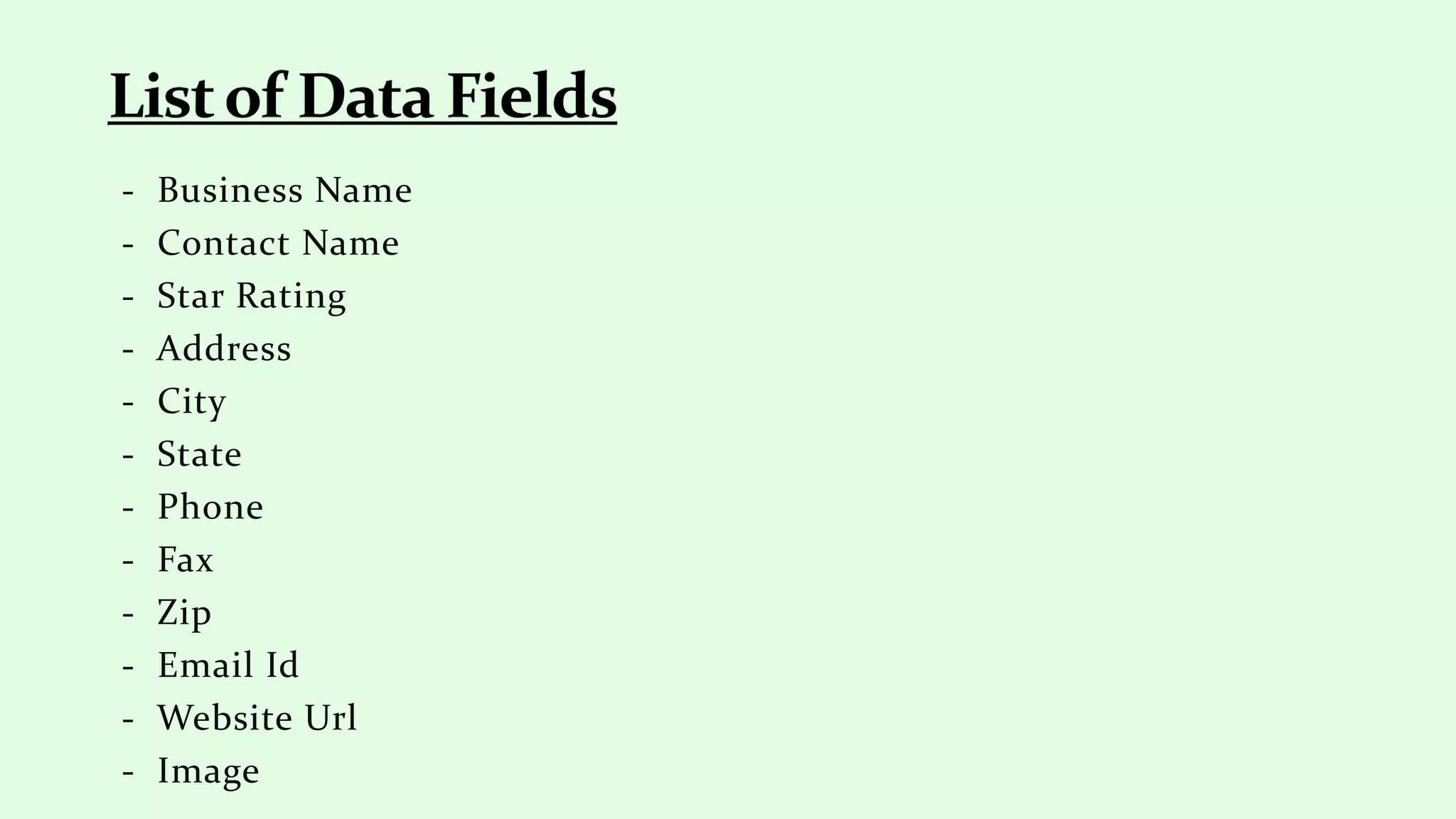Click the List of Data Fields title
This screenshot has width=1456, height=819.
click(x=363, y=96)
